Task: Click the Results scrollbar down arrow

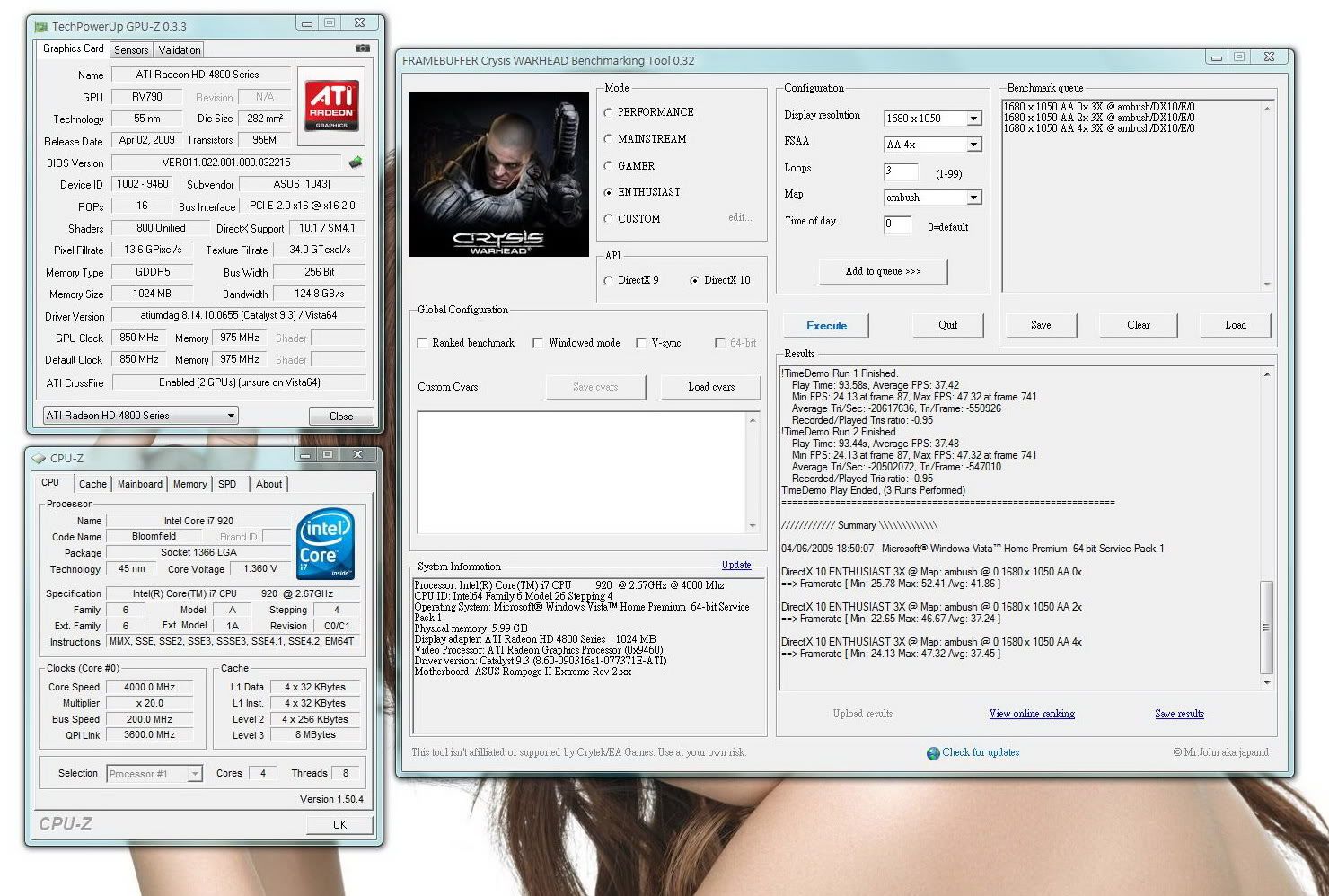Action: pos(1267,683)
